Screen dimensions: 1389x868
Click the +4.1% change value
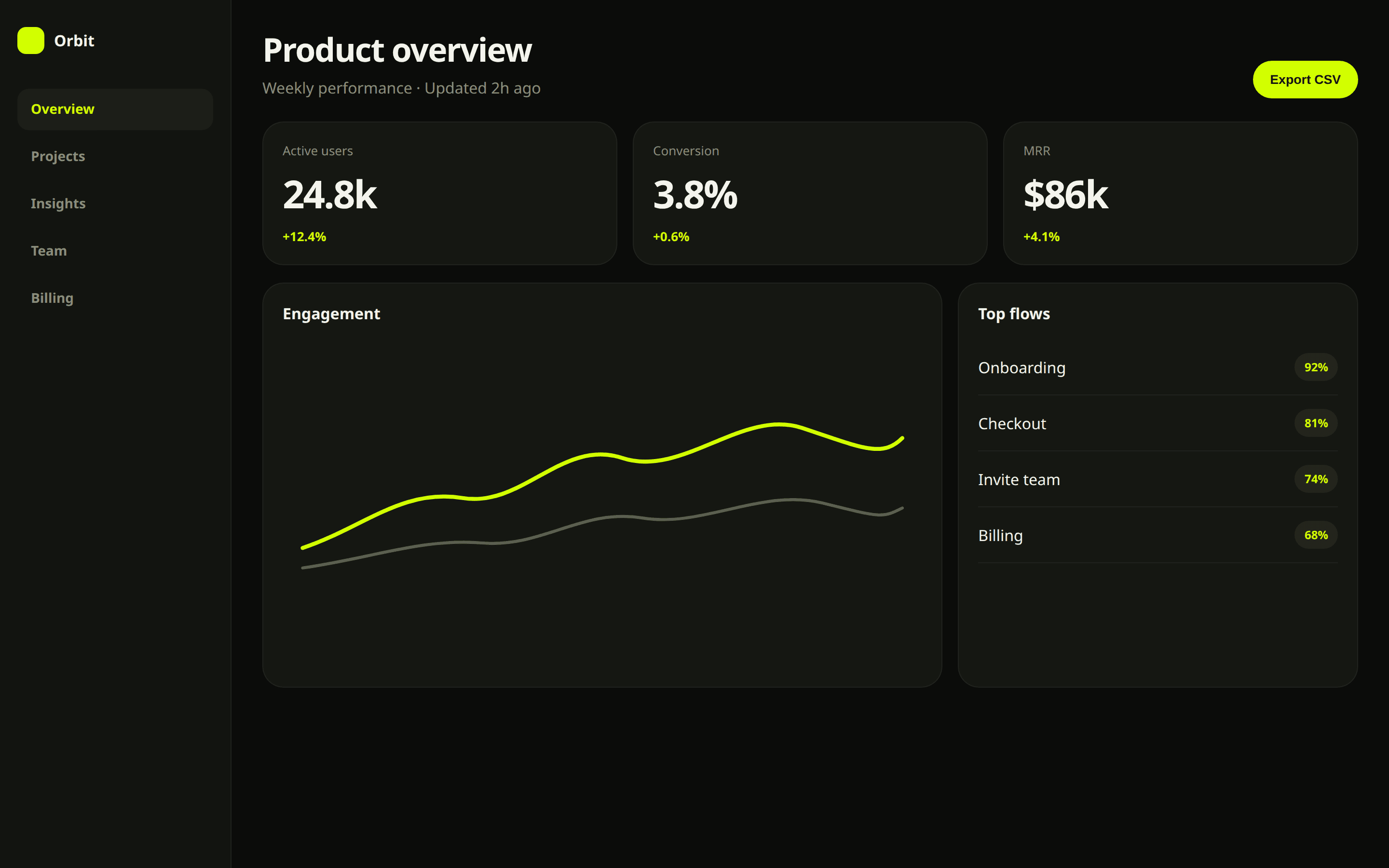(x=1041, y=236)
